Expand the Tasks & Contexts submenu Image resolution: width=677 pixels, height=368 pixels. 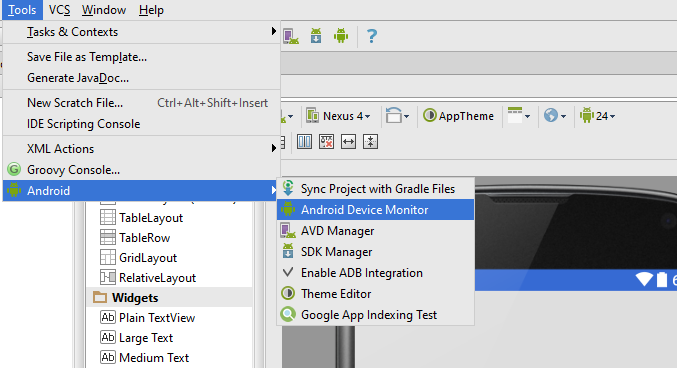click(x=142, y=32)
